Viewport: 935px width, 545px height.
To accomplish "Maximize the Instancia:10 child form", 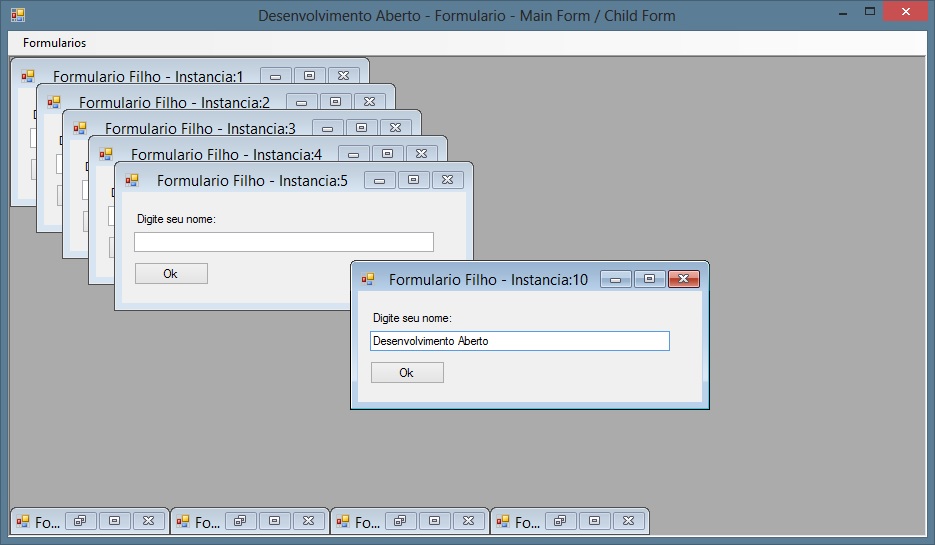I will point(649,280).
